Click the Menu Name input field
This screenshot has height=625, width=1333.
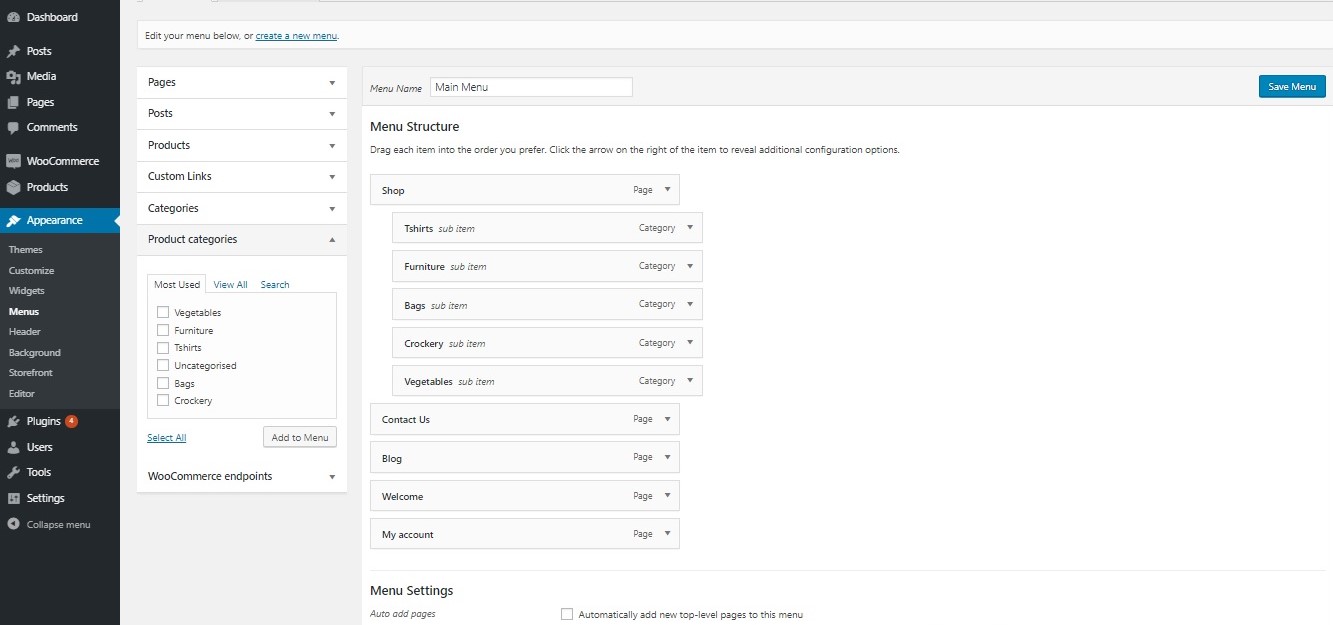point(531,87)
